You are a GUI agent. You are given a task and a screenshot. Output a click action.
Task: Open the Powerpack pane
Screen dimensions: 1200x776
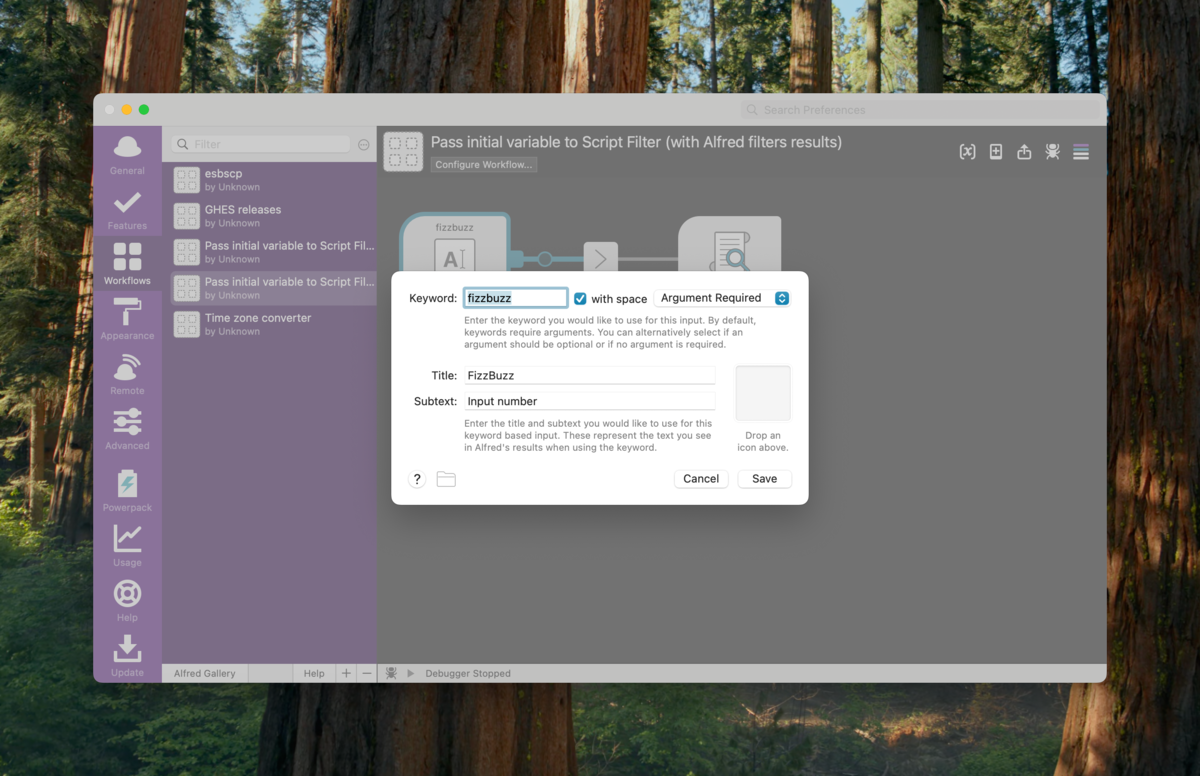point(127,491)
